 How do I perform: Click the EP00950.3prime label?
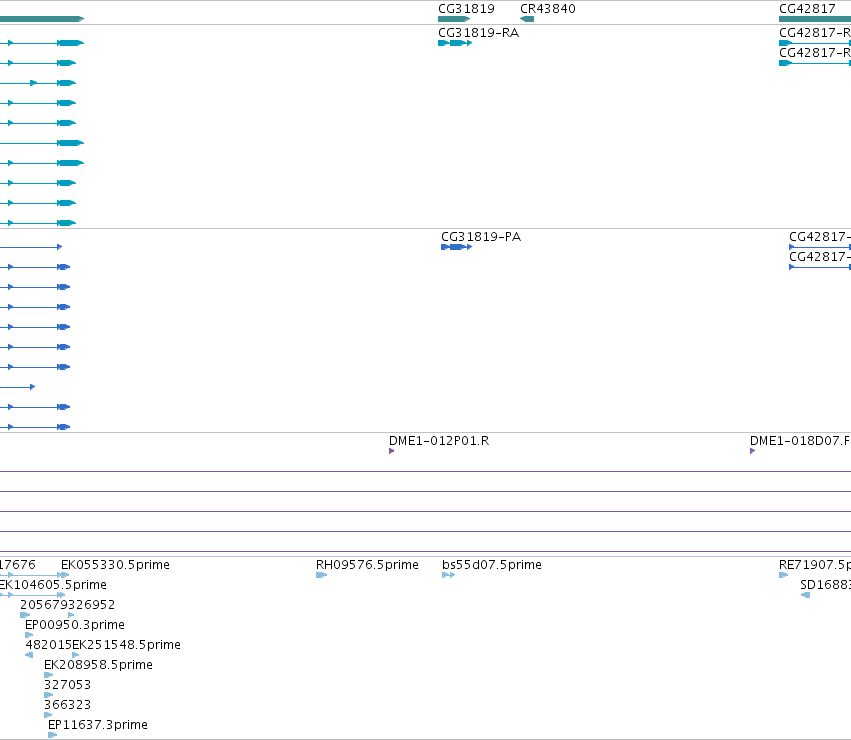75,625
